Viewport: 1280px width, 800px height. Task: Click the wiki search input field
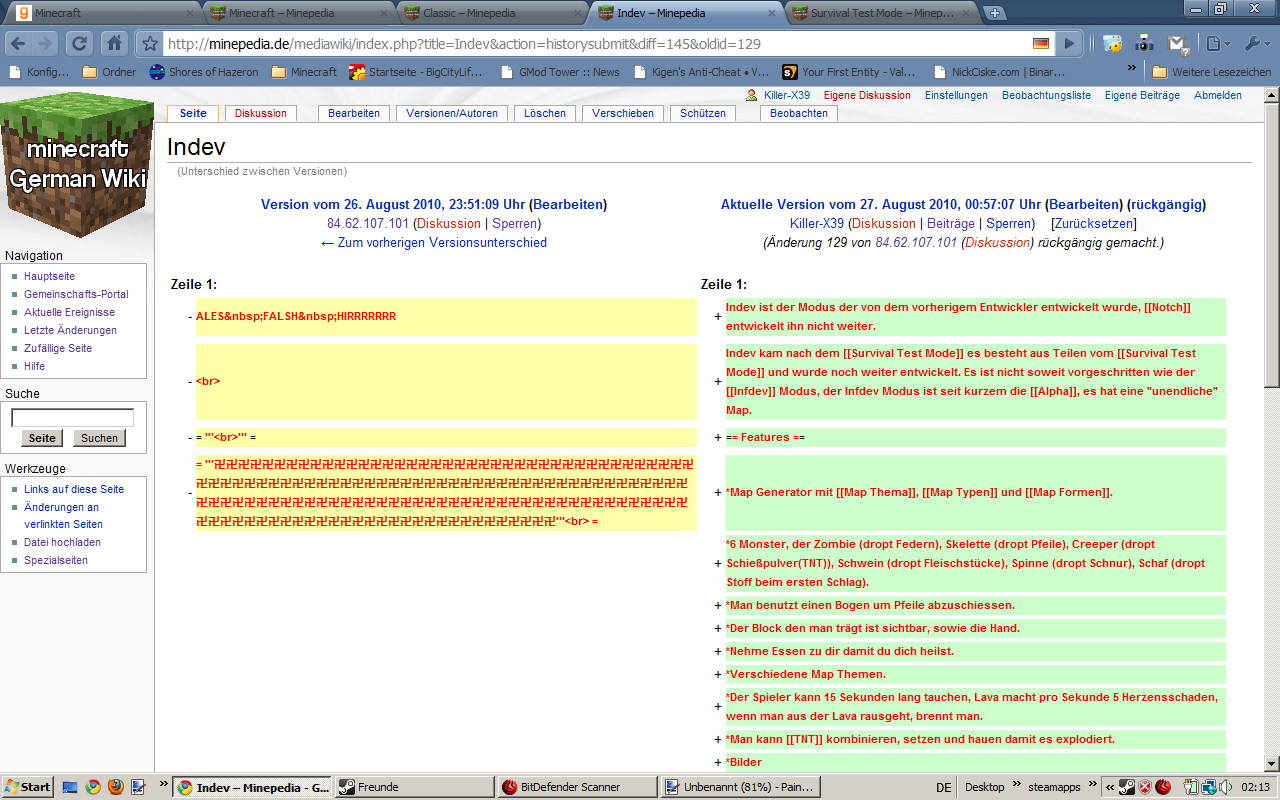[x=72, y=418]
